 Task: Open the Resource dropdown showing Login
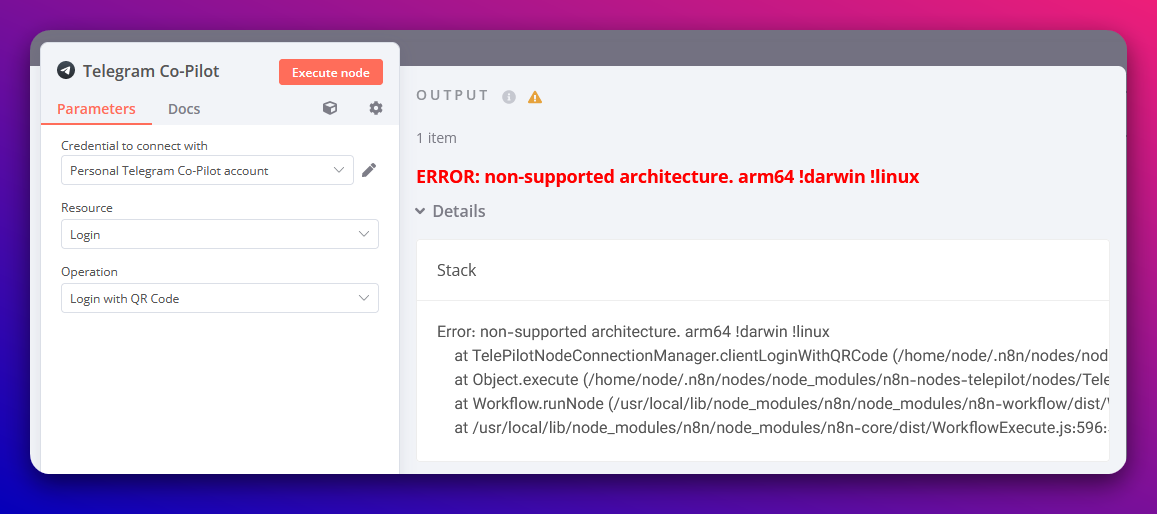219,235
